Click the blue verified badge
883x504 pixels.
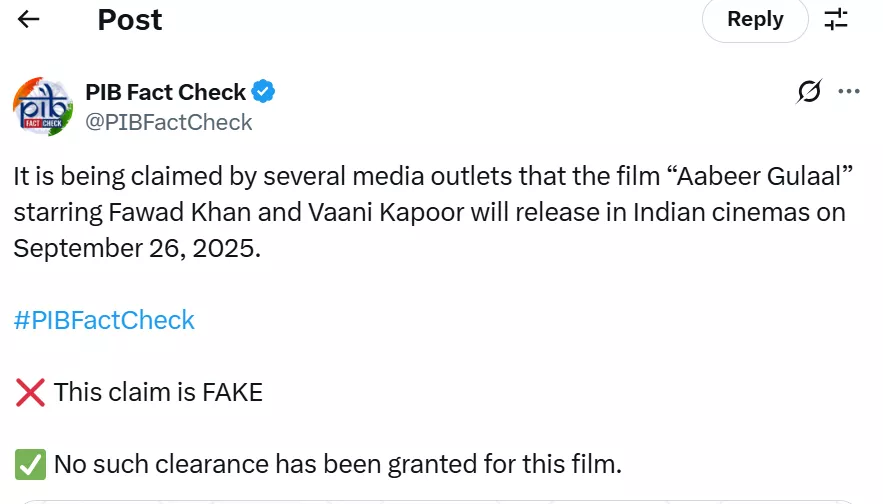pos(264,93)
